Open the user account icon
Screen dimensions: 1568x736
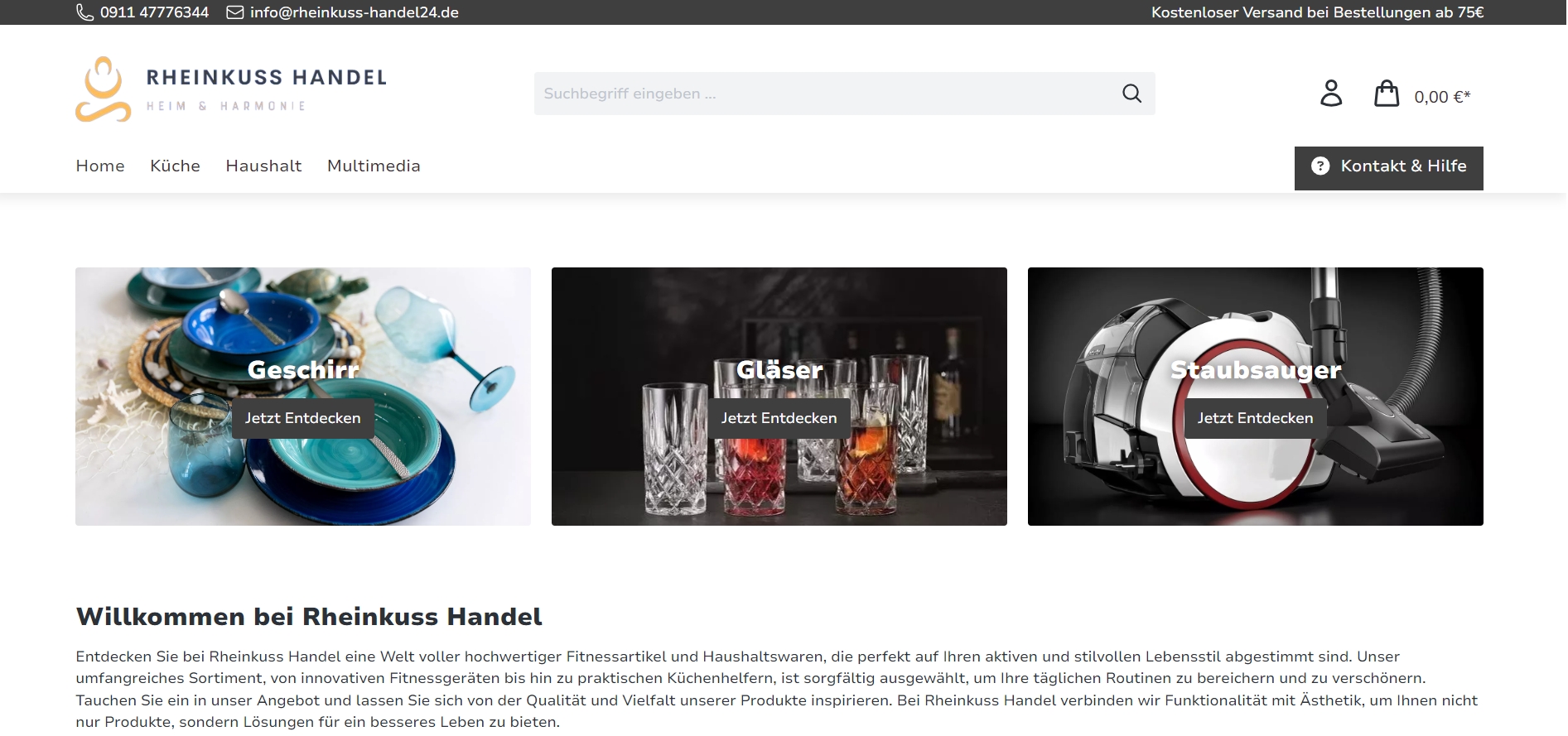tap(1331, 93)
